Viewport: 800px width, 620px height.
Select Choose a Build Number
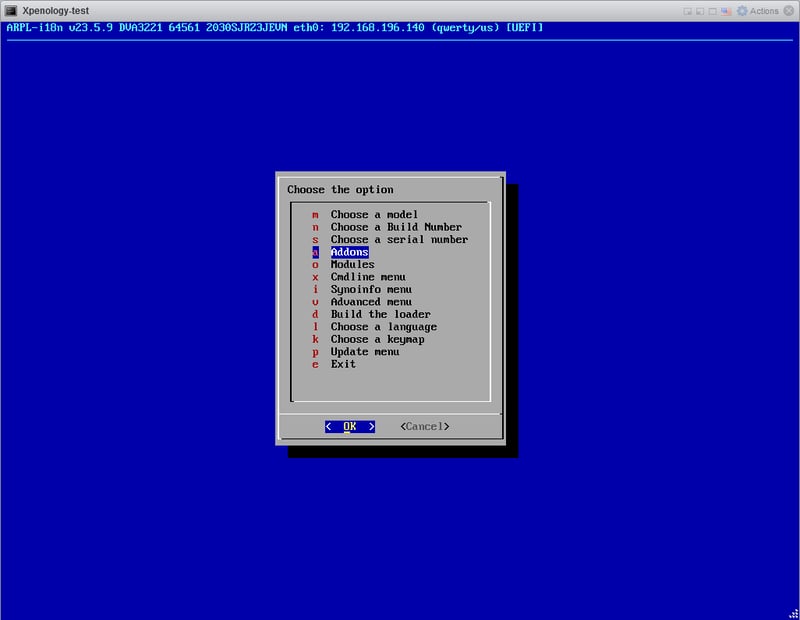pyautogui.click(x=396, y=227)
